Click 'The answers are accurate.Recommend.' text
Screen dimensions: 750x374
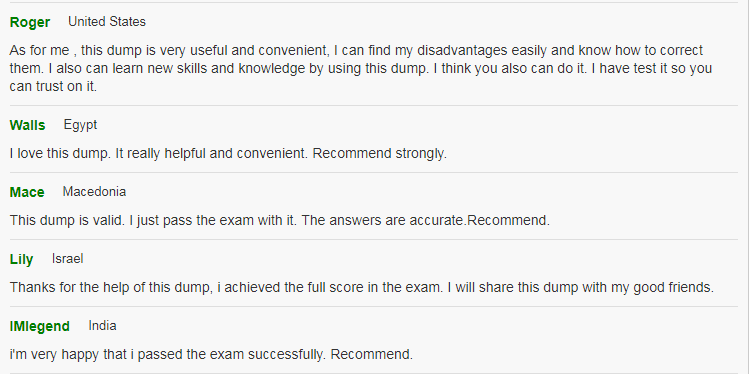pos(426,220)
